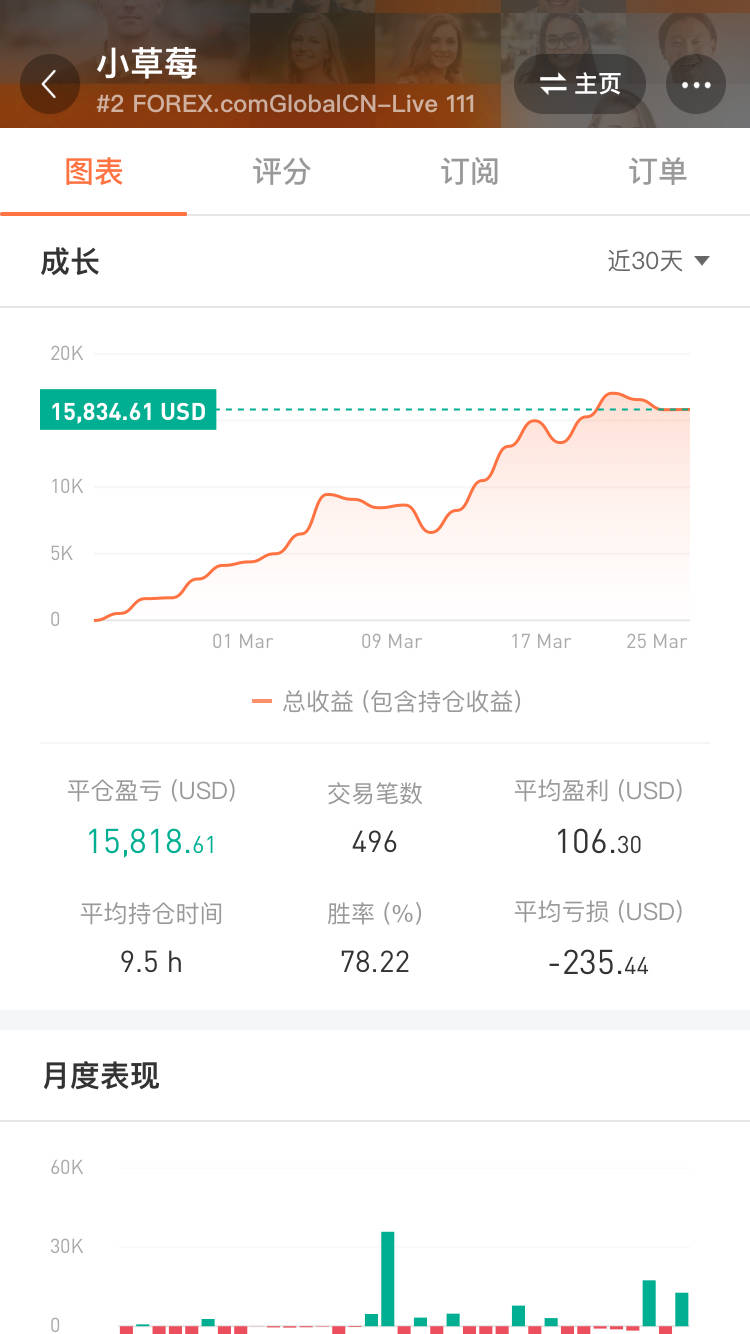Tap the tallest green monthly performance bar
750x1334 pixels.
click(388, 1278)
